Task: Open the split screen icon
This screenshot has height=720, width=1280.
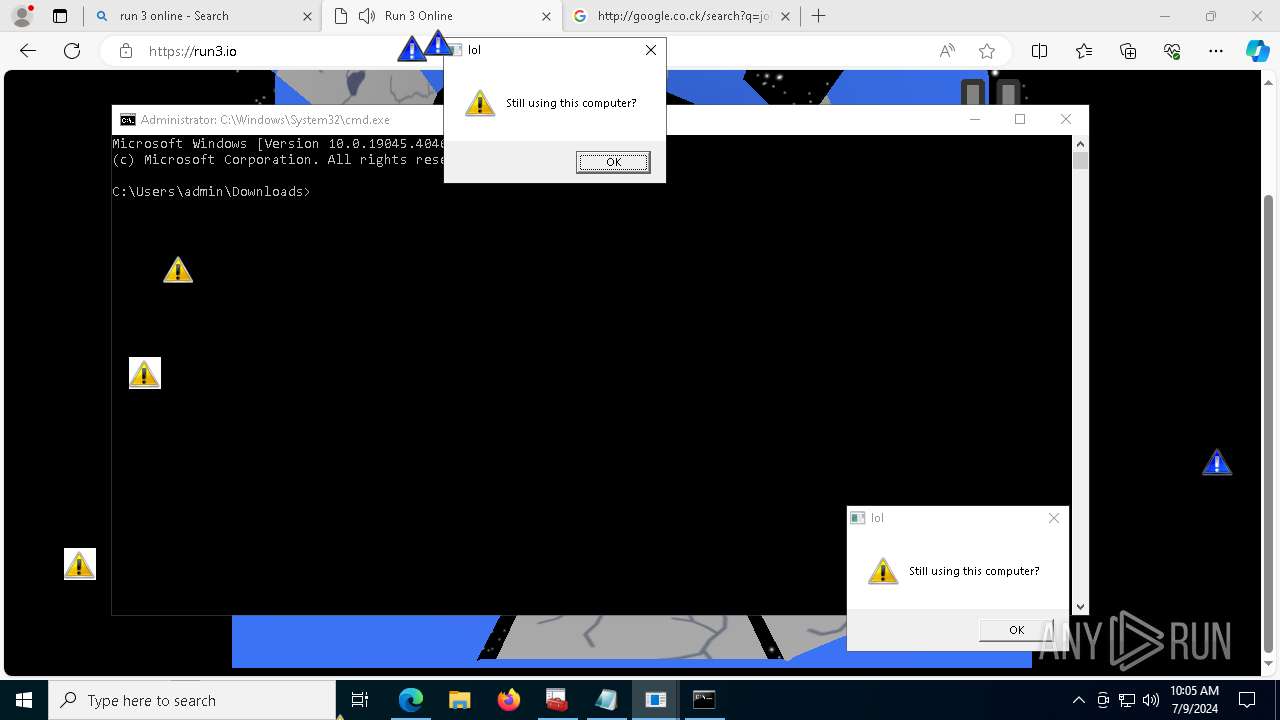Action: coord(1039,51)
